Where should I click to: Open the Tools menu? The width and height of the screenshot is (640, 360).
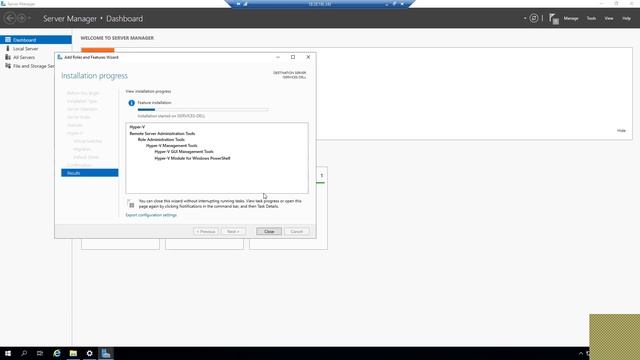591,18
